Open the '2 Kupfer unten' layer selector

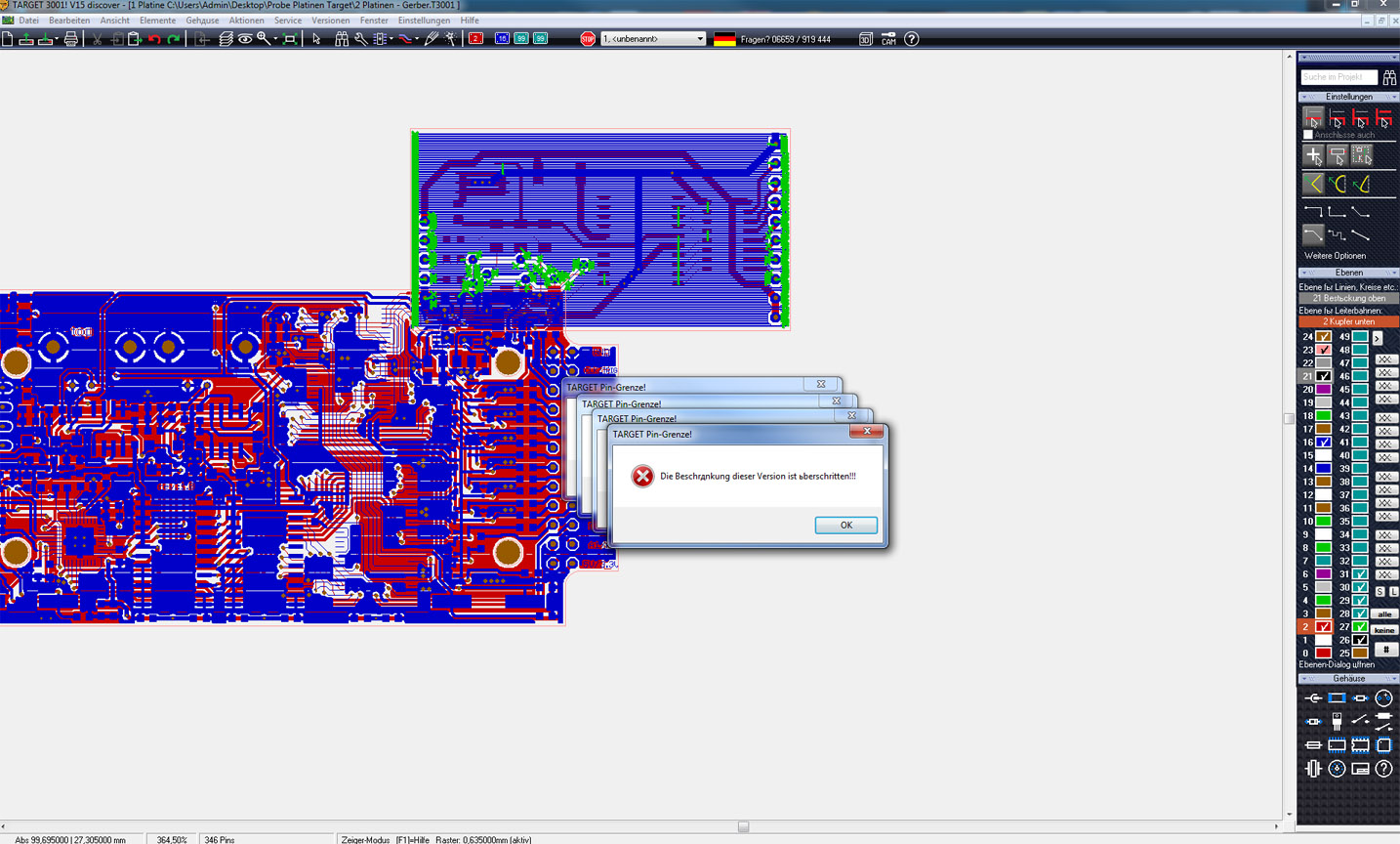(x=1348, y=321)
